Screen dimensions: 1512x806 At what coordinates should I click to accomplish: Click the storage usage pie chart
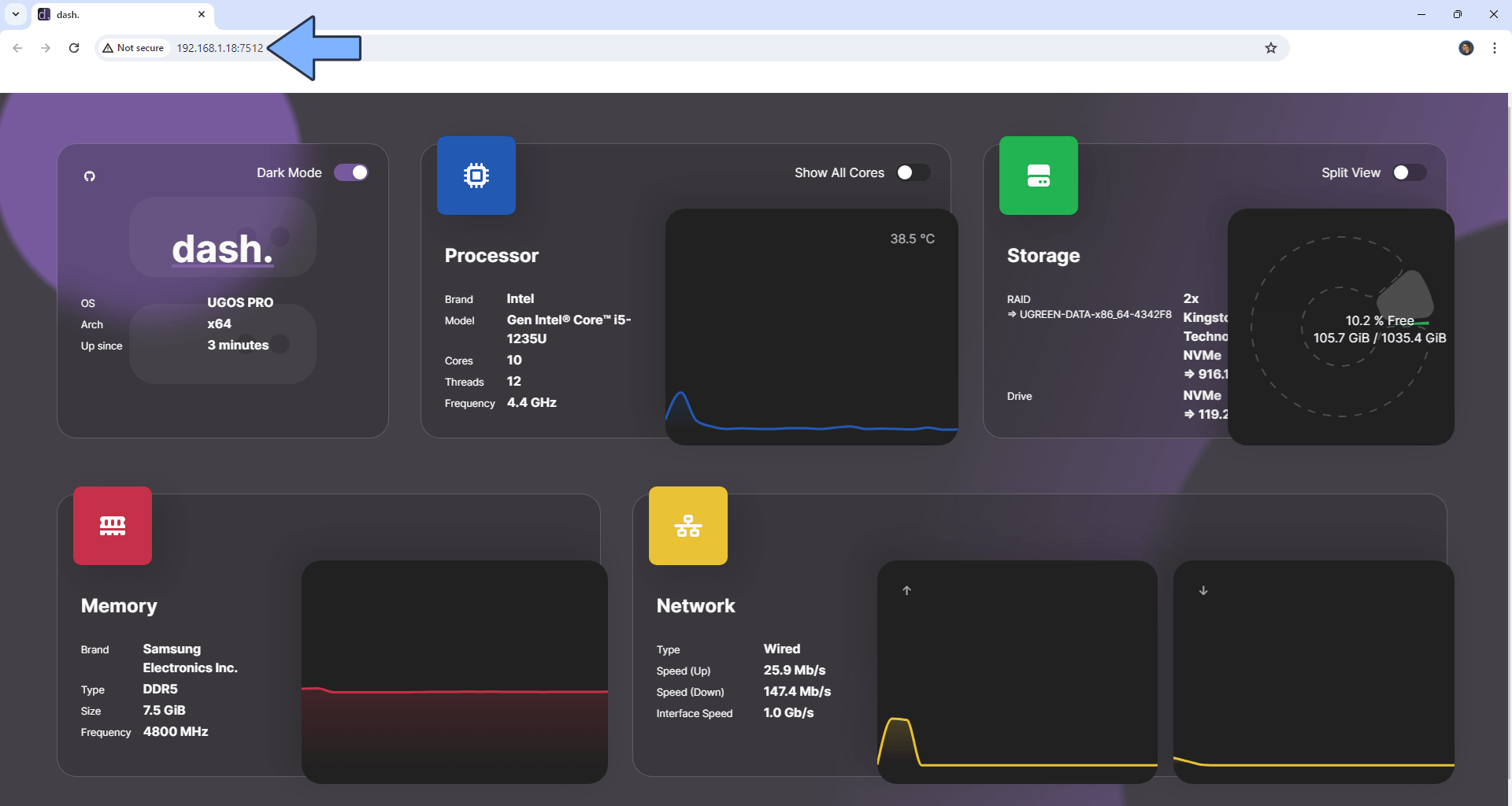click(x=1341, y=327)
